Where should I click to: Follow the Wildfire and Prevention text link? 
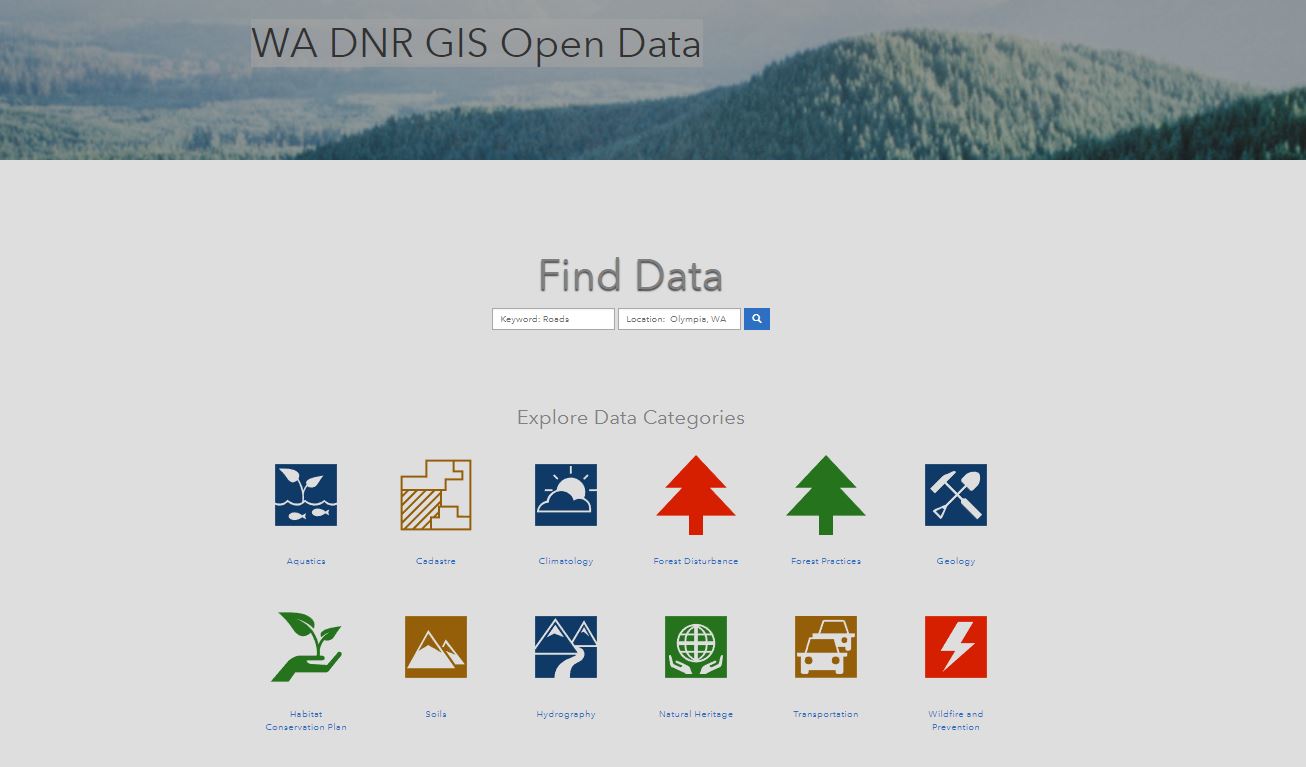point(956,720)
